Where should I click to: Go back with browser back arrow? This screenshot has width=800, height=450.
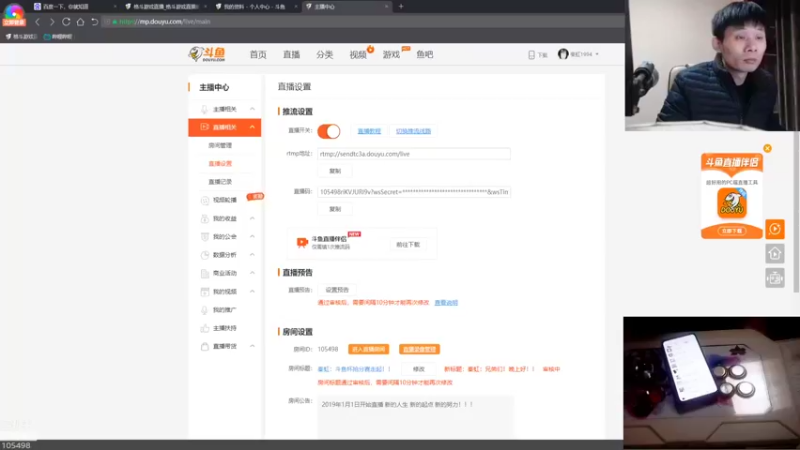tap(37, 22)
